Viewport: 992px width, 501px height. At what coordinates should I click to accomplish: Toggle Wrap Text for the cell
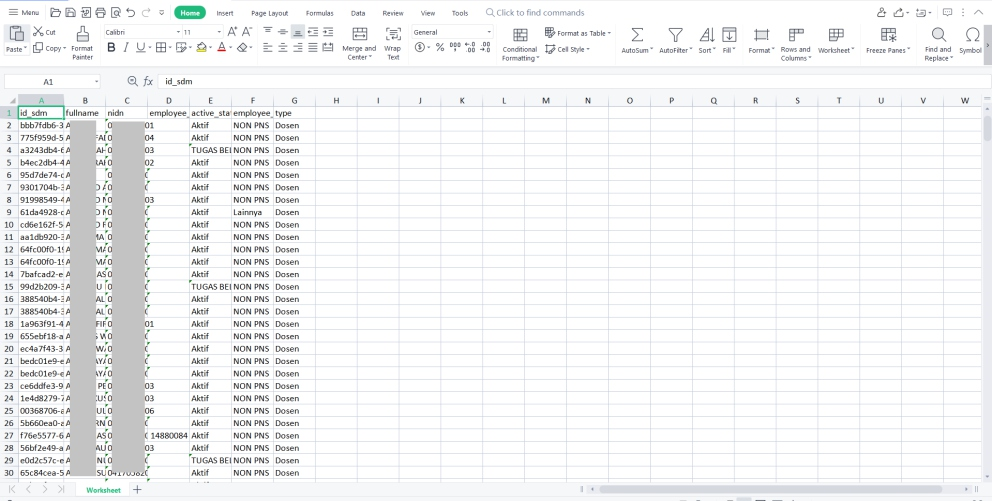click(x=393, y=35)
